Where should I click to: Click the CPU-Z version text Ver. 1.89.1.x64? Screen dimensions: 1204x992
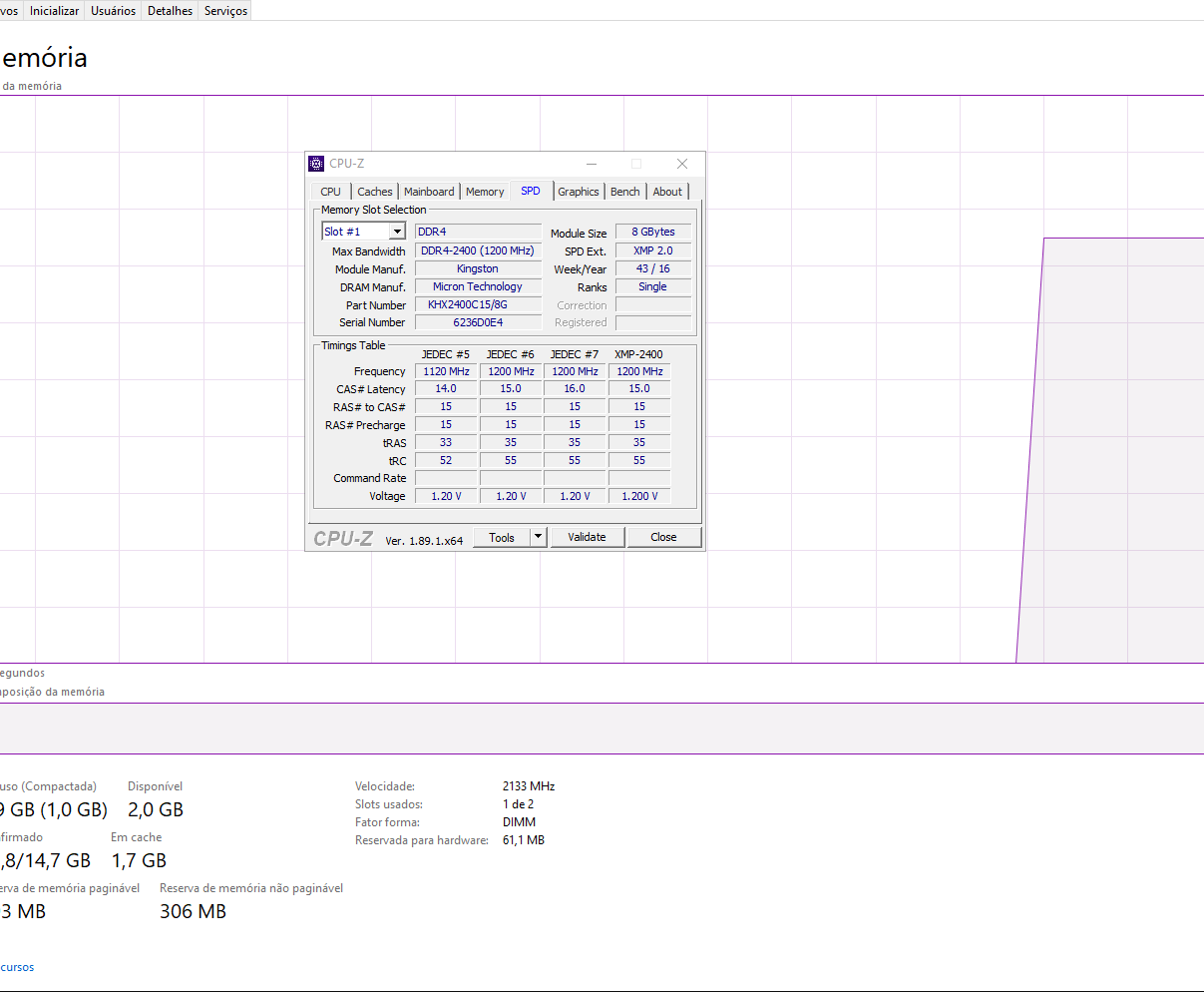(424, 541)
